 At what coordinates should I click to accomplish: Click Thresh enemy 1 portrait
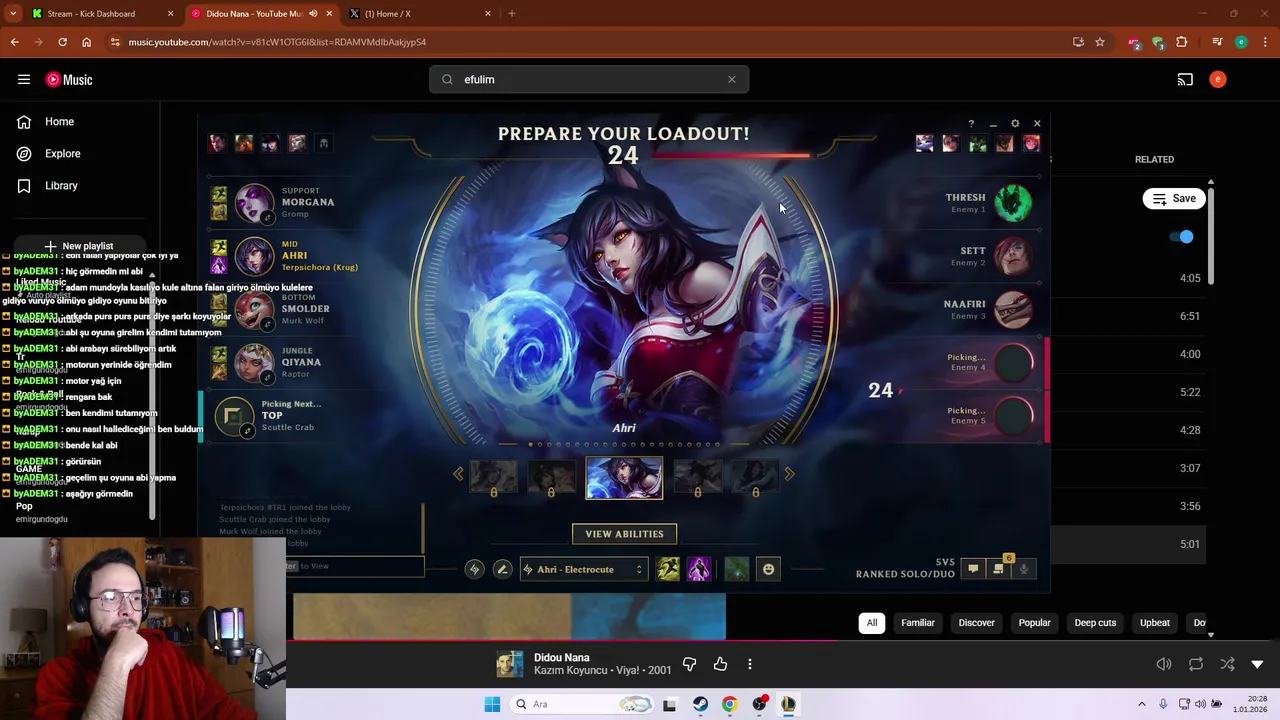point(1013,203)
